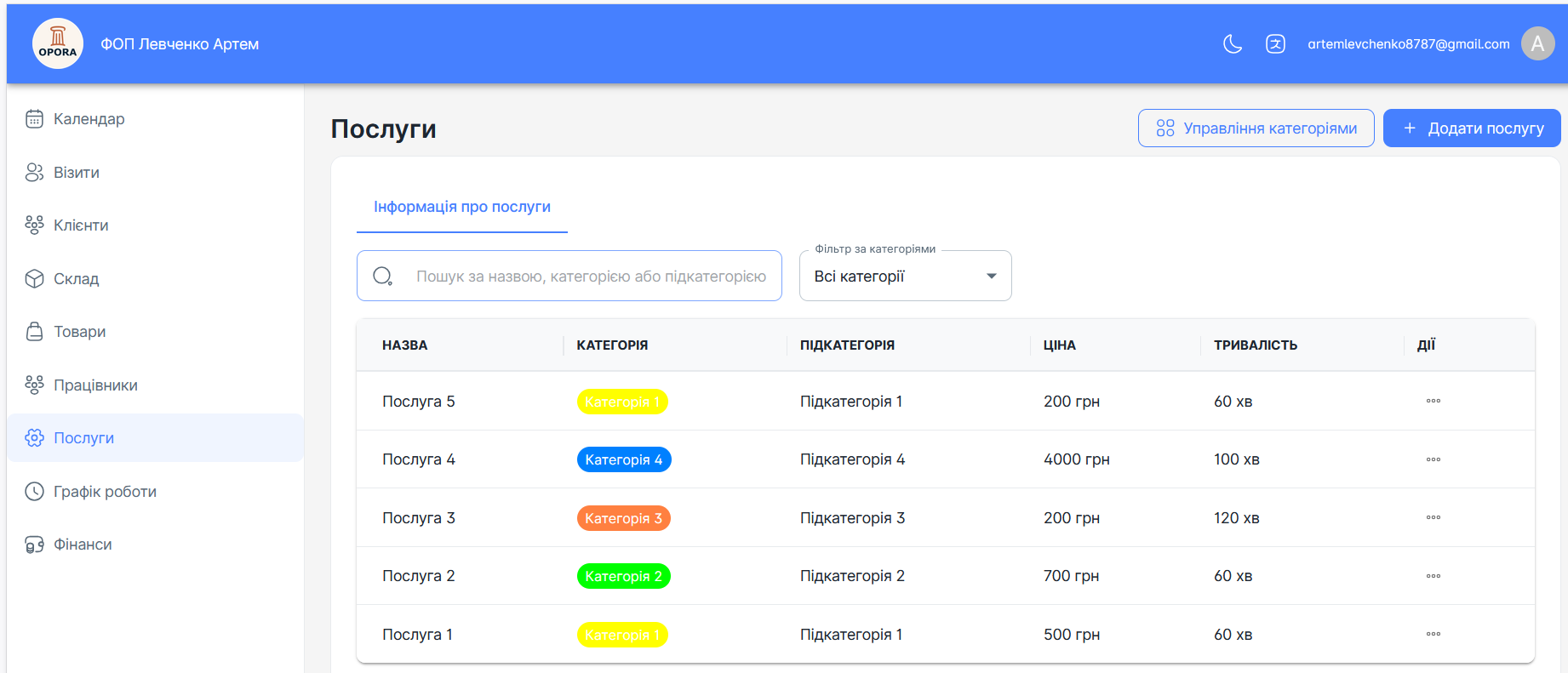Image resolution: width=1568 pixels, height=673 pixels.
Task: Click the 120 хв duration
Action: (1237, 518)
